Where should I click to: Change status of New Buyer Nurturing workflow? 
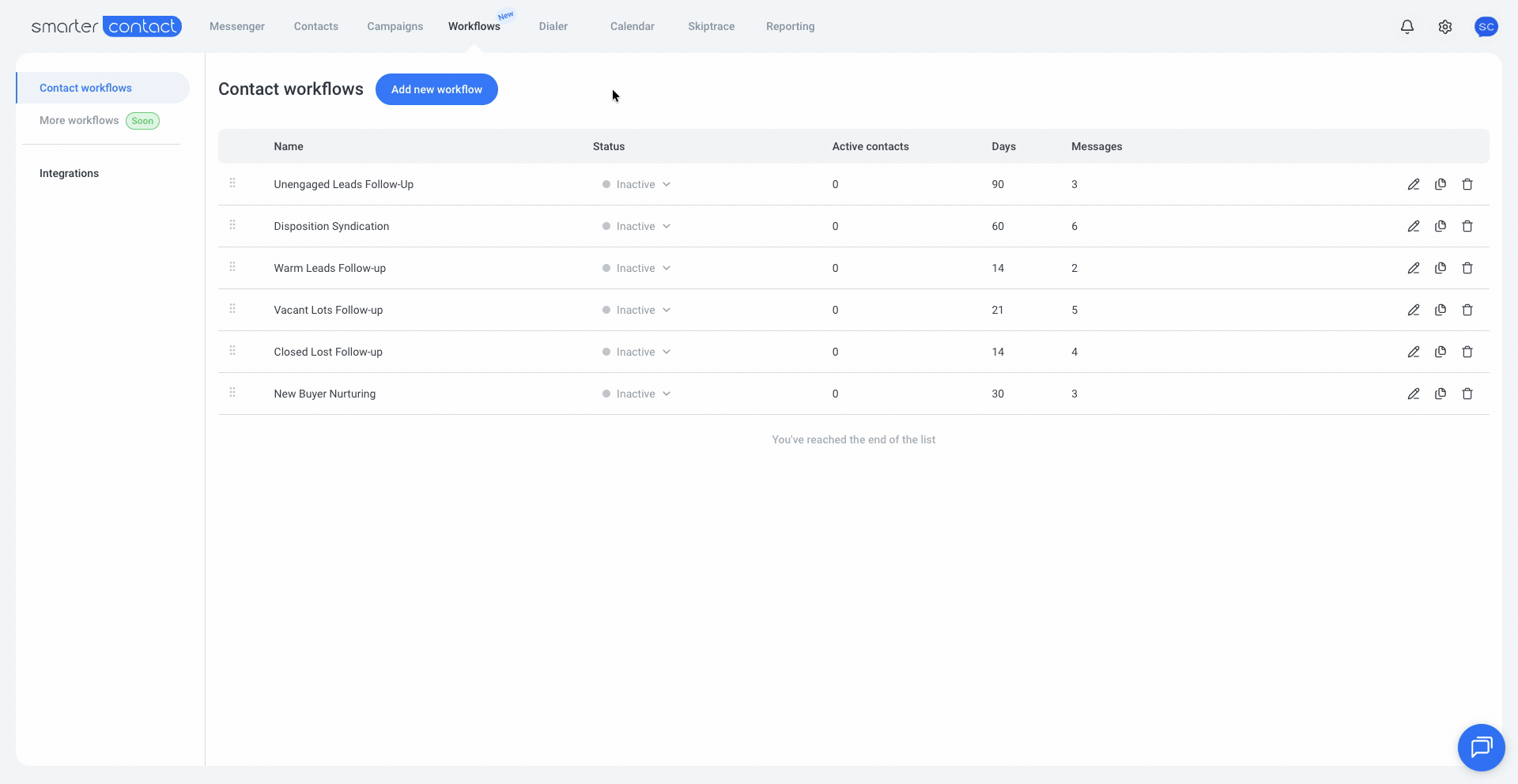[x=636, y=394]
